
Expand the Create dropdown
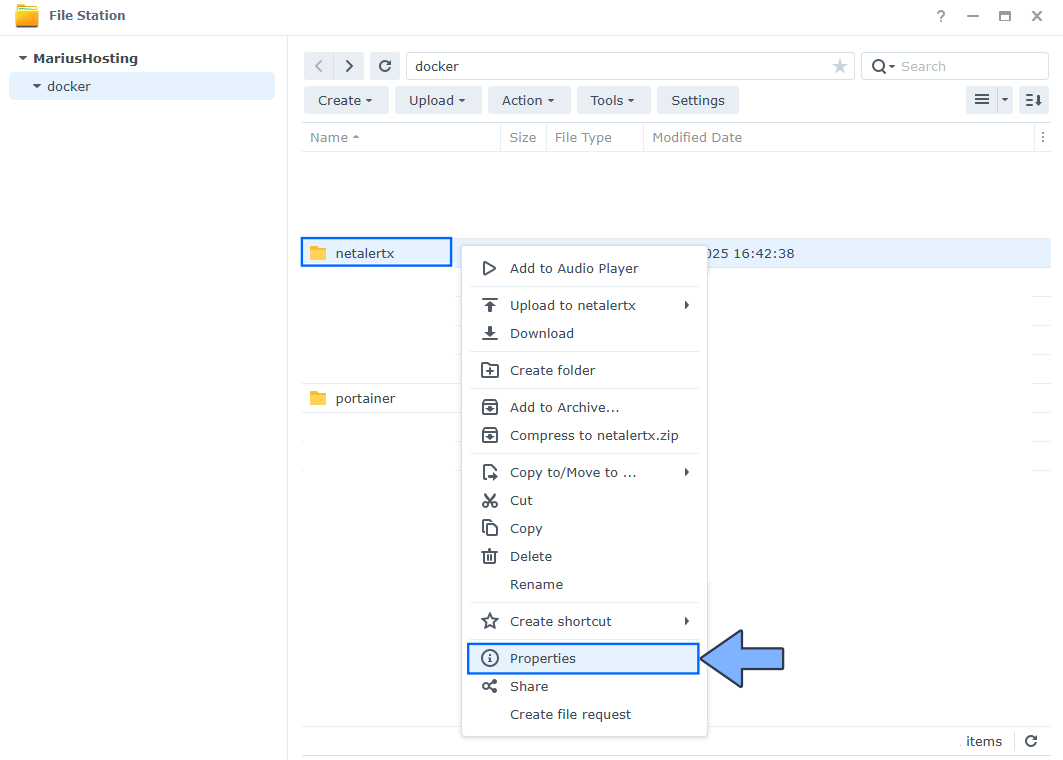click(345, 100)
